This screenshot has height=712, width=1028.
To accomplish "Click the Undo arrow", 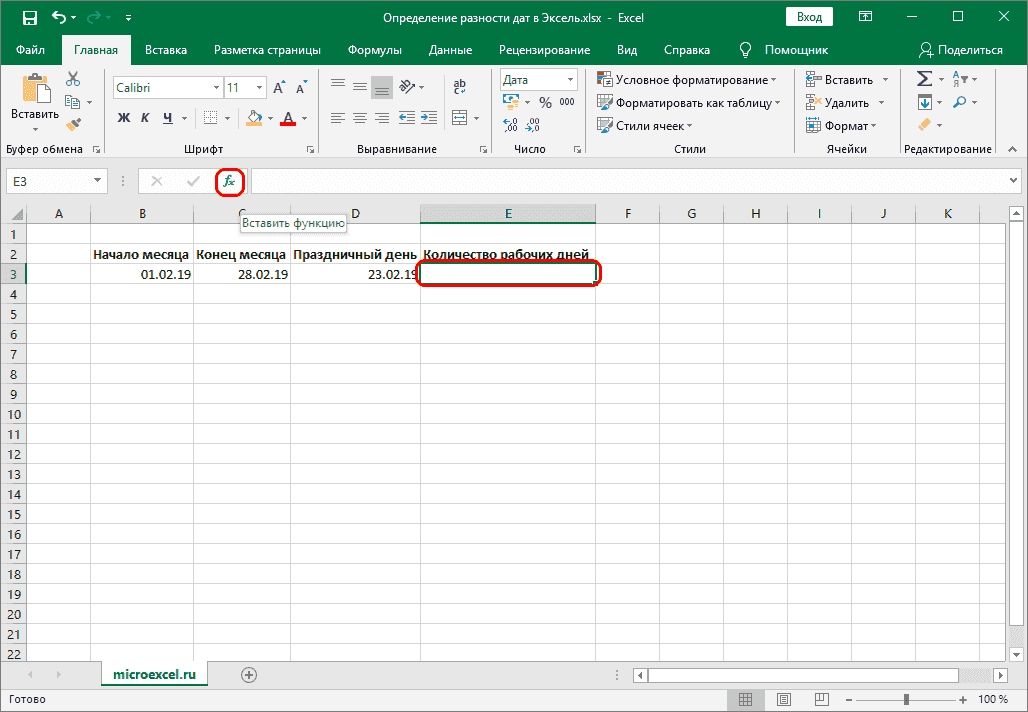I will (59, 18).
